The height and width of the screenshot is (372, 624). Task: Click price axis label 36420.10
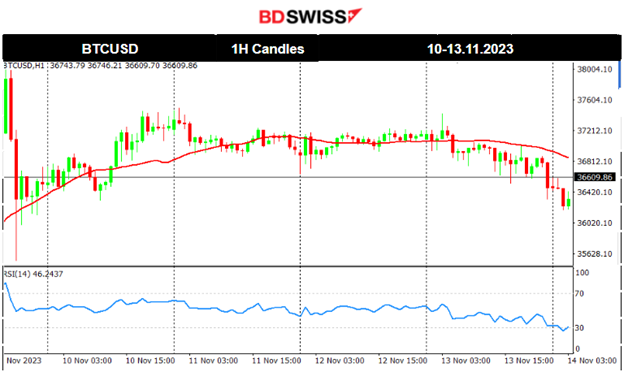tap(595, 192)
